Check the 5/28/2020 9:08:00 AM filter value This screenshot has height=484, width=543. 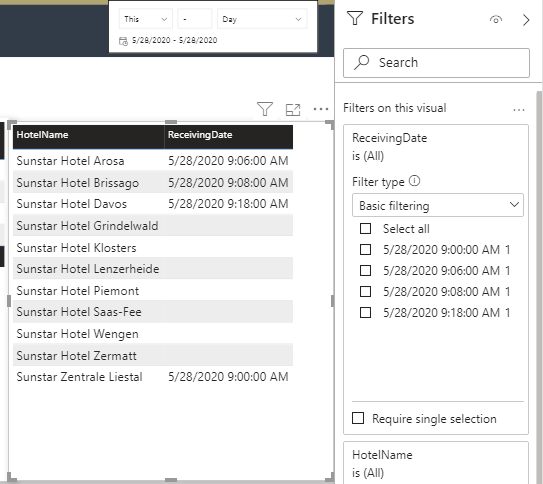pos(365,292)
